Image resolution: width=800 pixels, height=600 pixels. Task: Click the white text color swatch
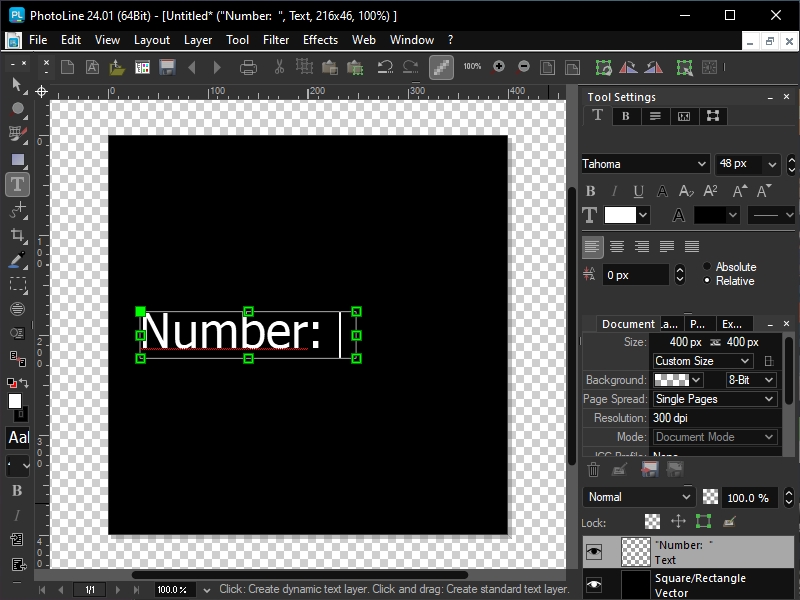pos(620,215)
